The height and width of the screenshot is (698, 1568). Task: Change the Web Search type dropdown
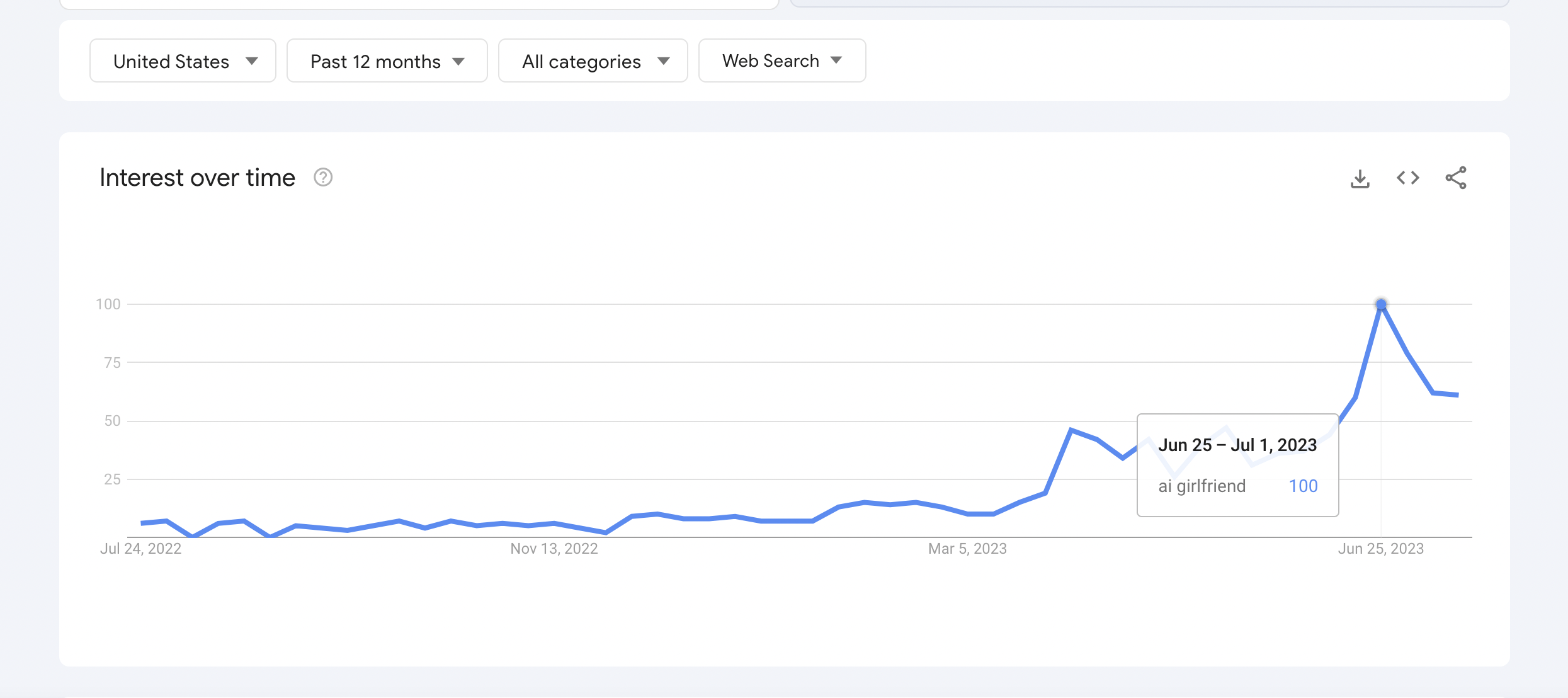781,61
